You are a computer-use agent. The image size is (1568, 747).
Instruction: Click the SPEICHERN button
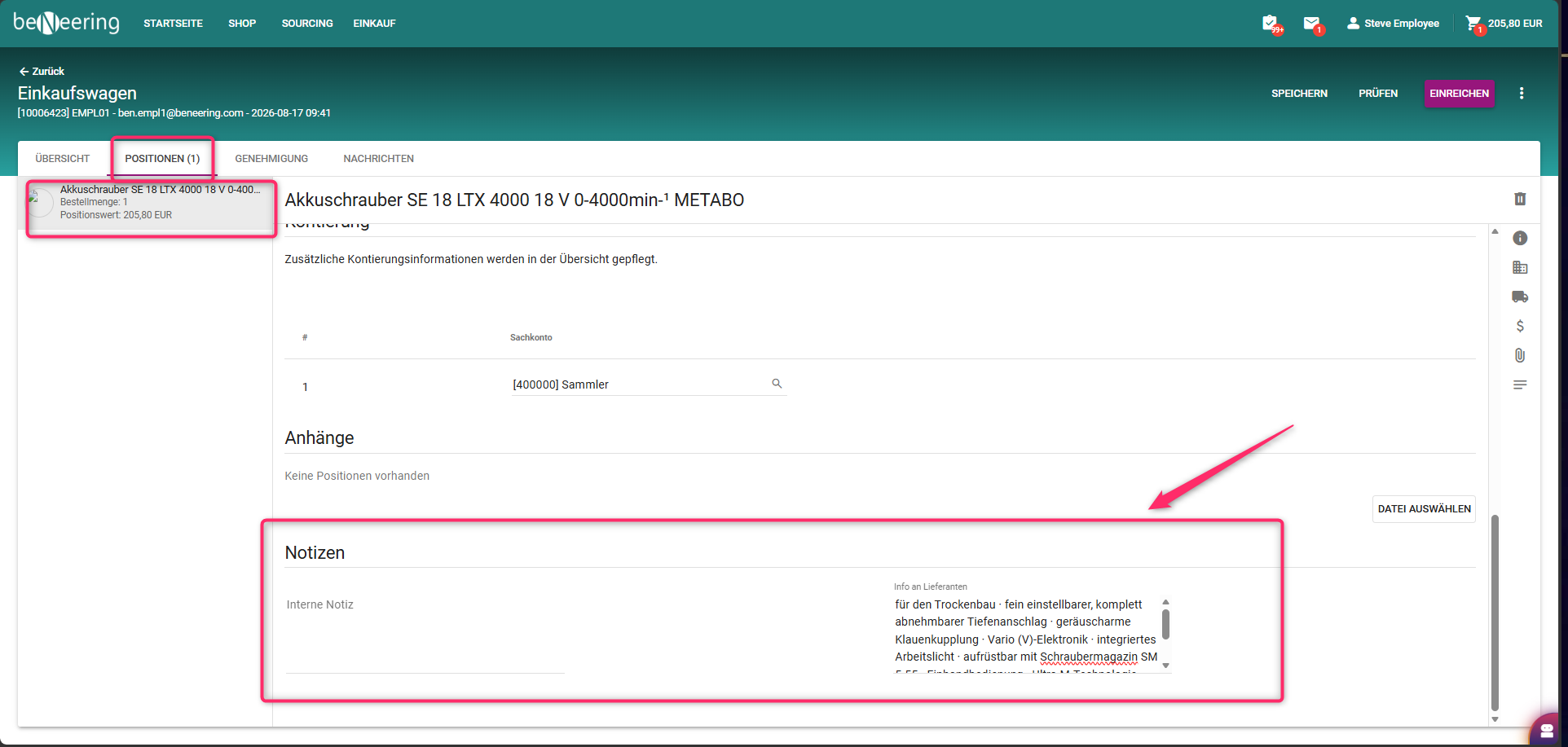[1299, 94]
